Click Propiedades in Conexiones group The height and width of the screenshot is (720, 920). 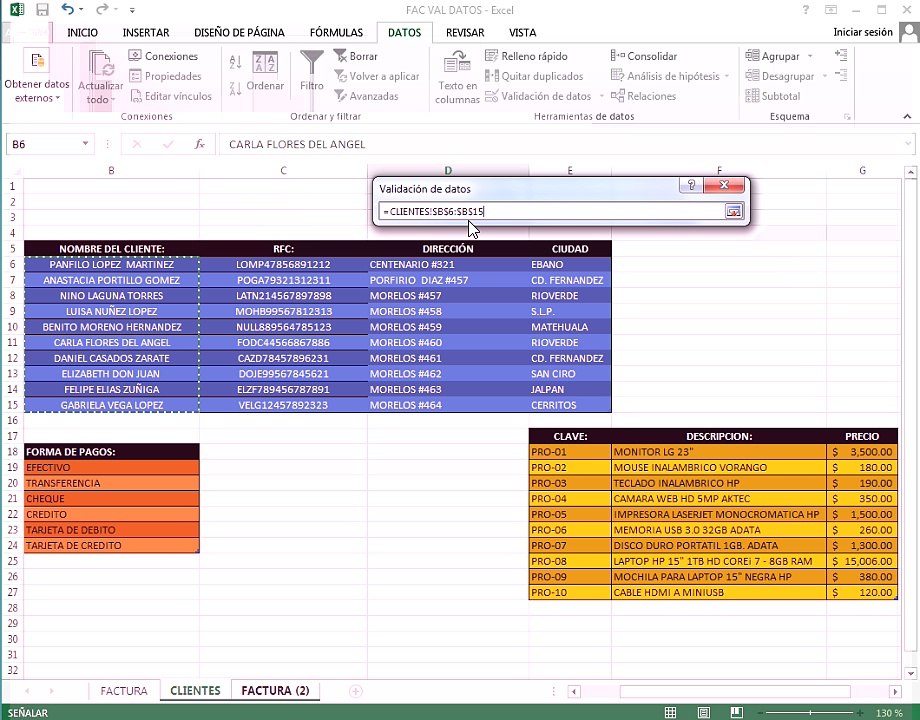pyautogui.click(x=165, y=76)
